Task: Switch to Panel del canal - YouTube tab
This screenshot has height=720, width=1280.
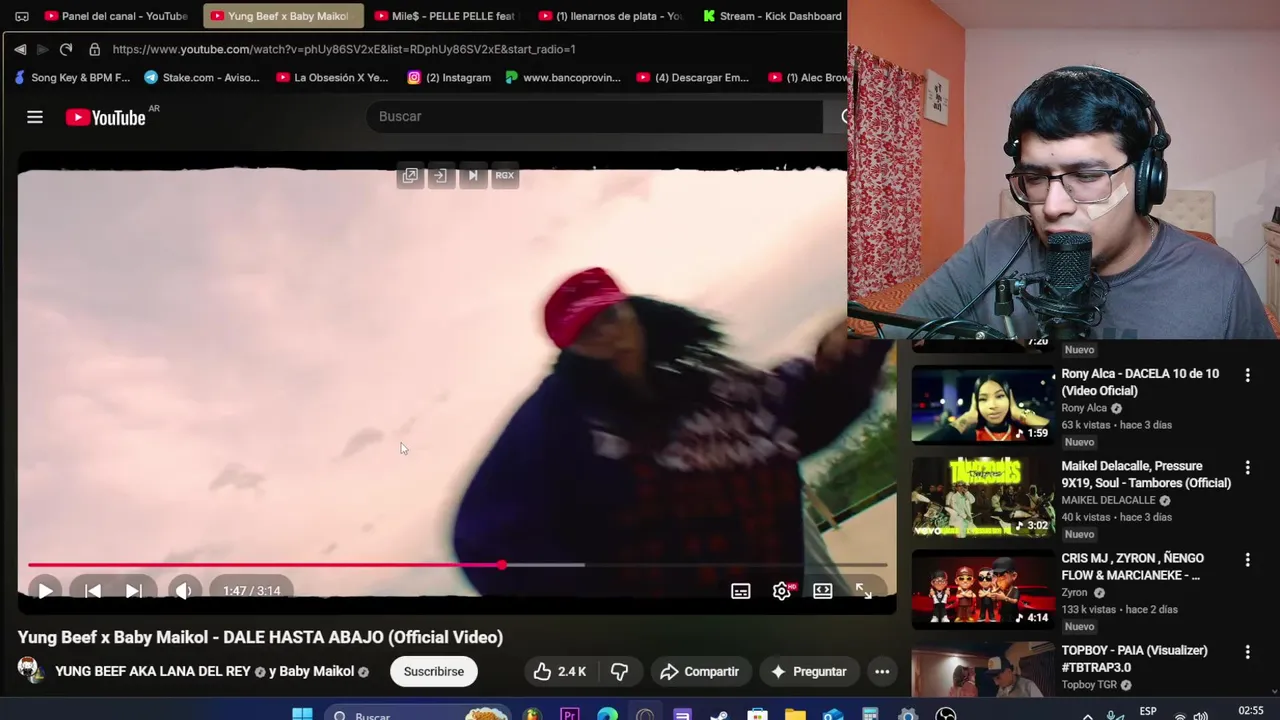Action: tap(117, 16)
